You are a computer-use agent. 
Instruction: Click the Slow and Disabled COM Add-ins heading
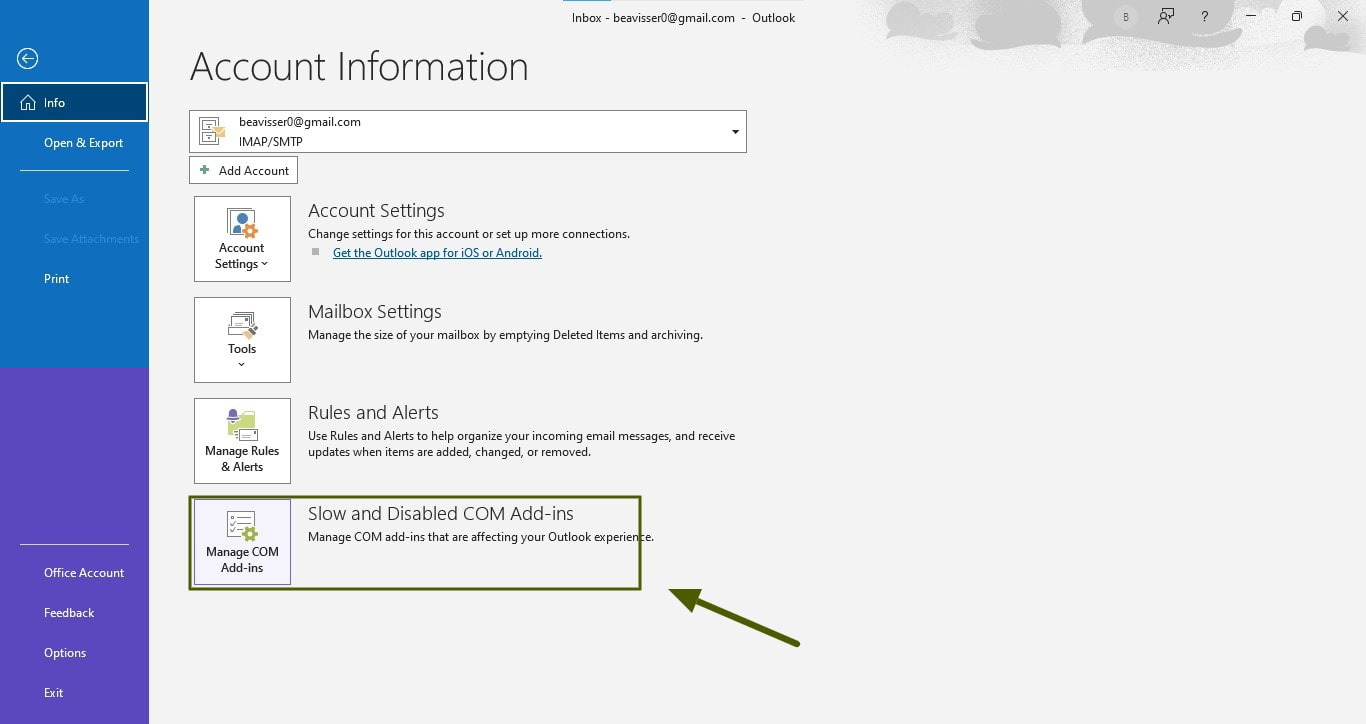(441, 513)
